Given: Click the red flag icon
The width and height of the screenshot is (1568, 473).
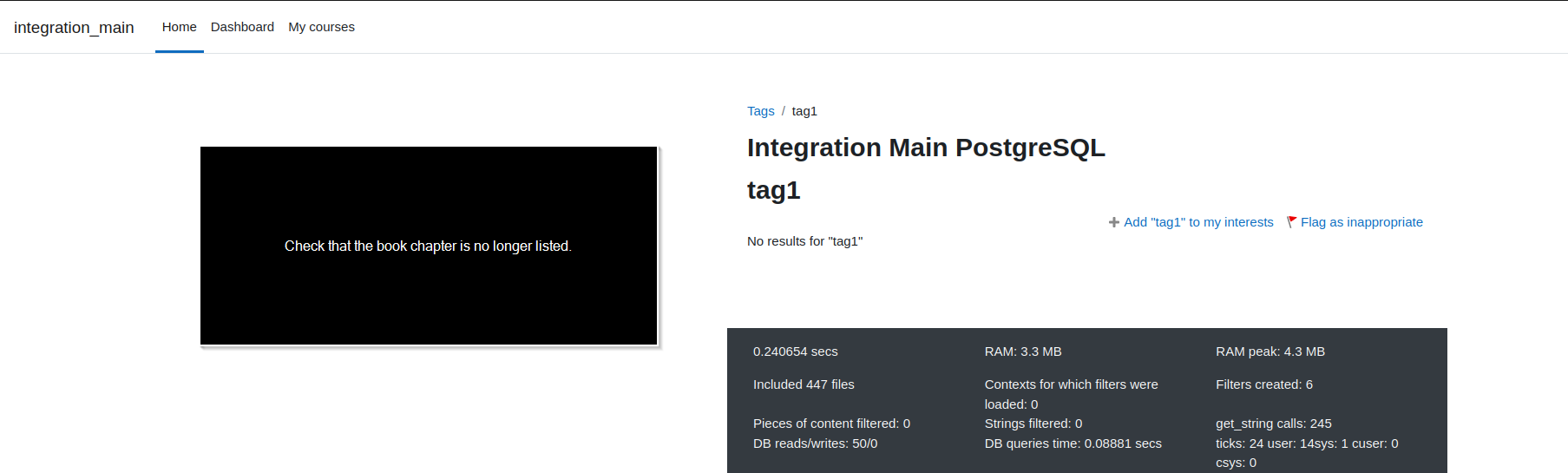Looking at the screenshot, I should pos(1292,222).
